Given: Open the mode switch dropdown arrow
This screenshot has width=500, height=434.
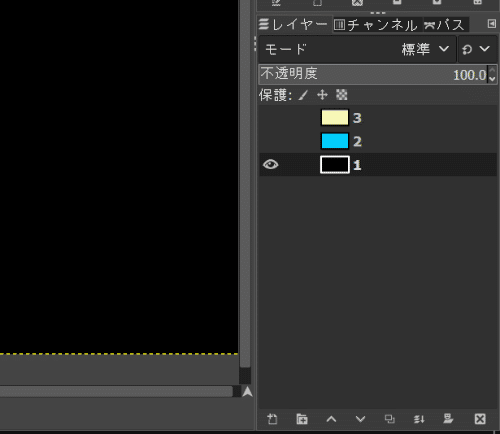Looking at the screenshot, I should [x=477, y=49].
